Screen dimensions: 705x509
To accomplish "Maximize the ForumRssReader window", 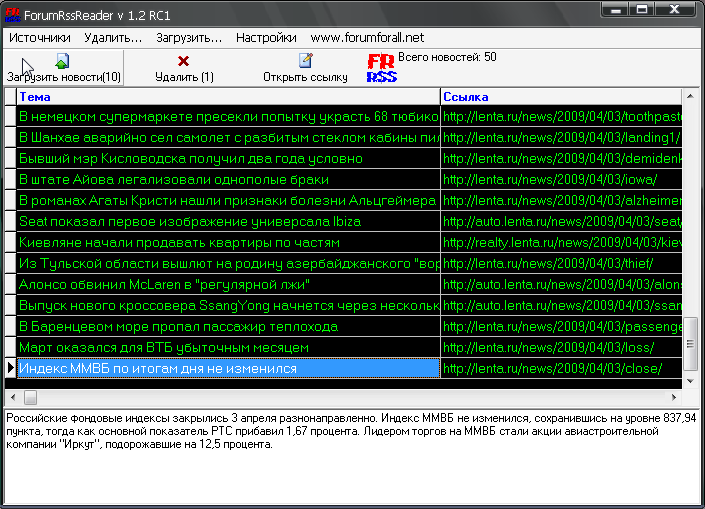I will [642, 9].
